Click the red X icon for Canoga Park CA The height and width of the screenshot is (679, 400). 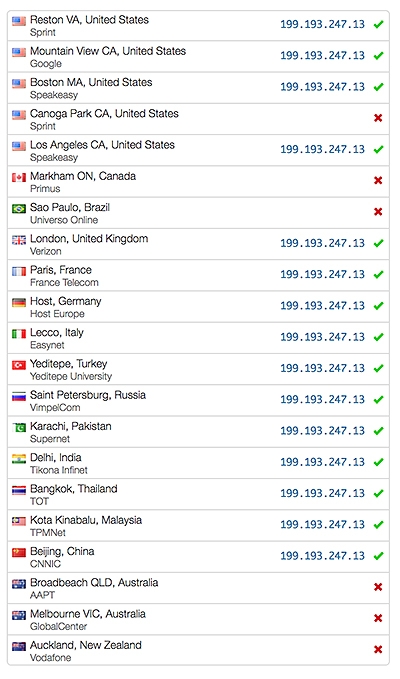click(x=378, y=118)
